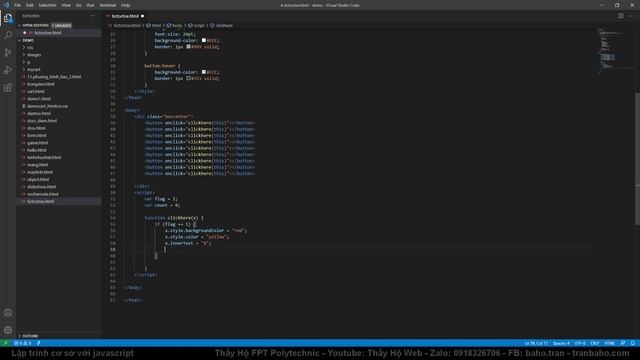
Task: Click background-color swatch under button:hover rule
Action: [204, 72]
